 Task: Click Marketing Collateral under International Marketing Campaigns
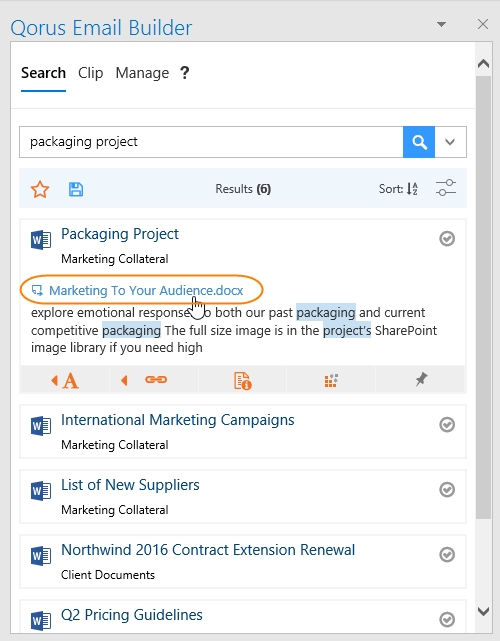pos(115,445)
